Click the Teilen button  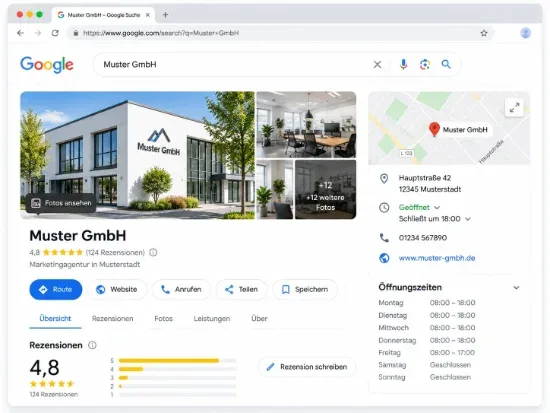242,289
